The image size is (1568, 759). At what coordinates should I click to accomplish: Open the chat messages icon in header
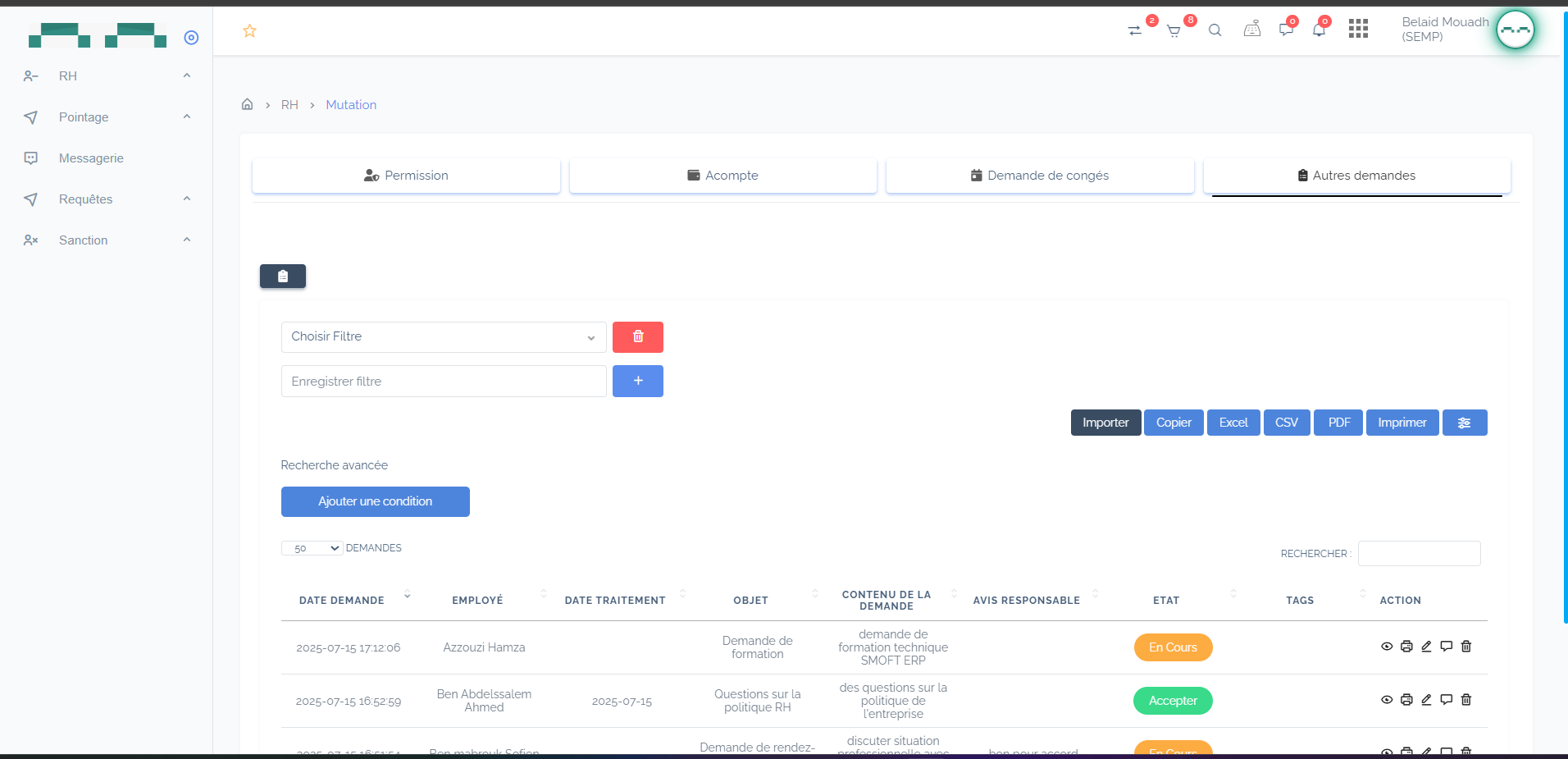(x=1286, y=30)
